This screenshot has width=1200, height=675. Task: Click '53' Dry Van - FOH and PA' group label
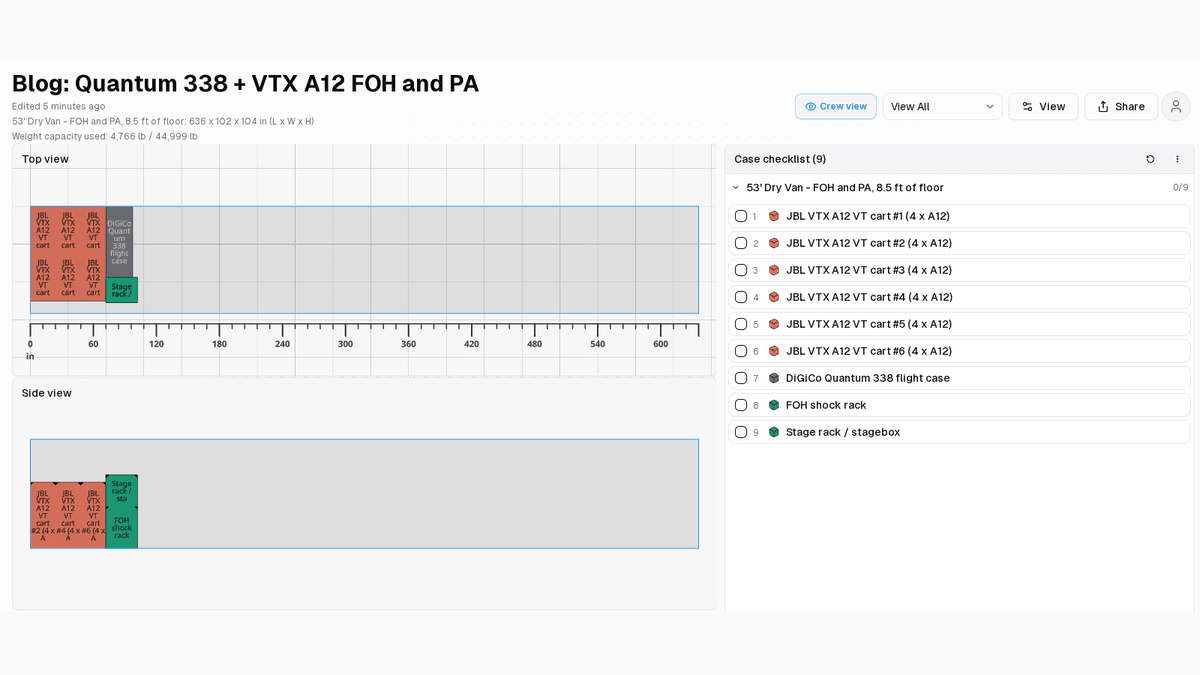point(845,188)
